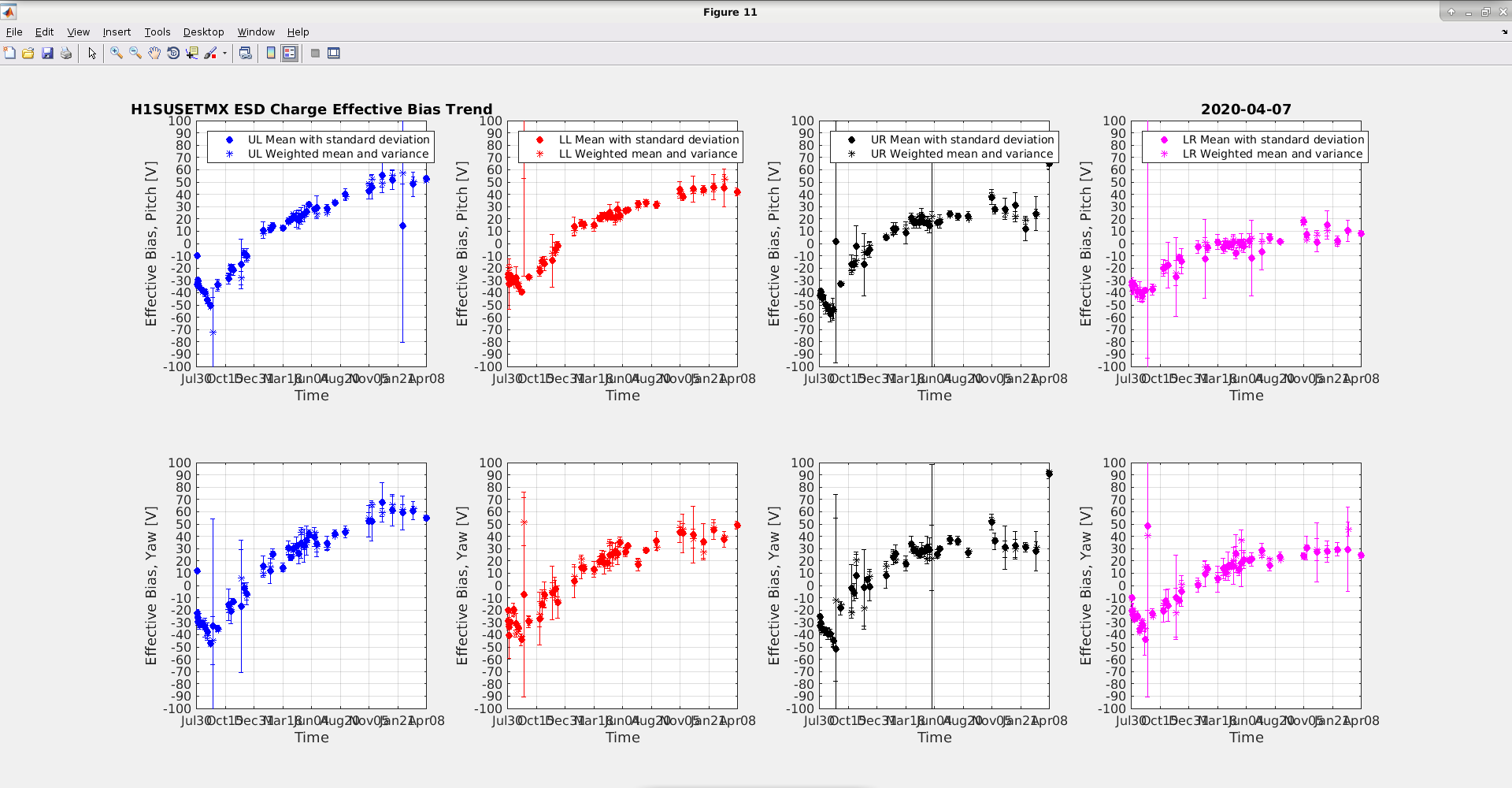Click the Link Plot toolbar button
Screen dimensions: 1512x788
click(x=246, y=53)
